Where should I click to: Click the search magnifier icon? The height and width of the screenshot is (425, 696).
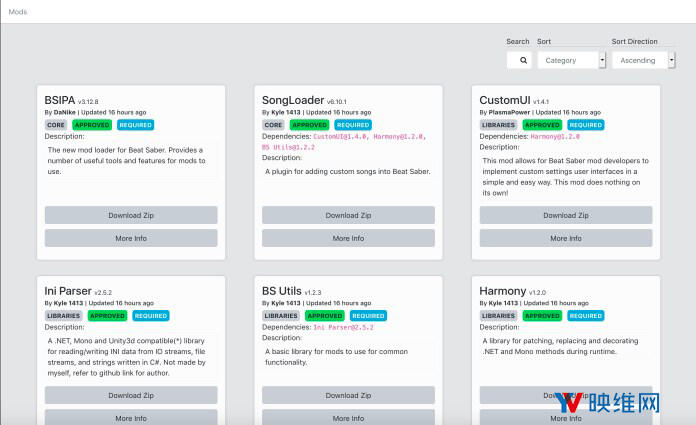(519, 60)
